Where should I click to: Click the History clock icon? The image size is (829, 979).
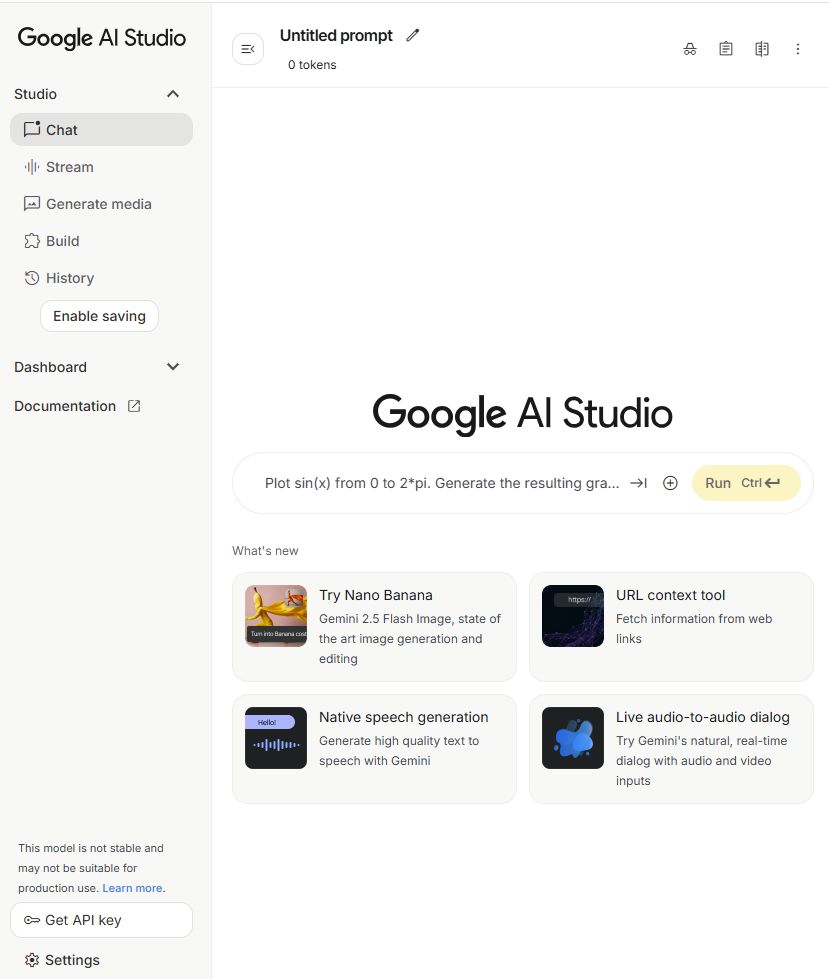[32, 278]
